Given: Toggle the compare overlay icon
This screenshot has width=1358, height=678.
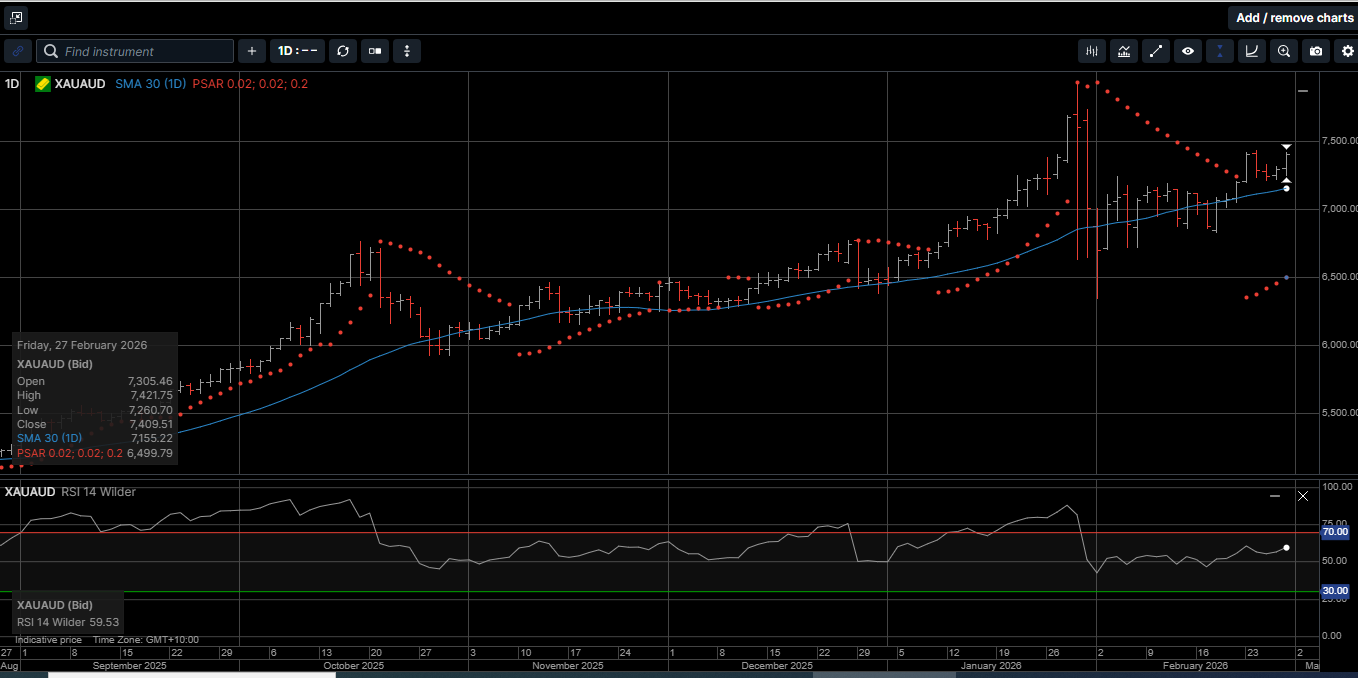Looking at the screenshot, I should (x=374, y=51).
